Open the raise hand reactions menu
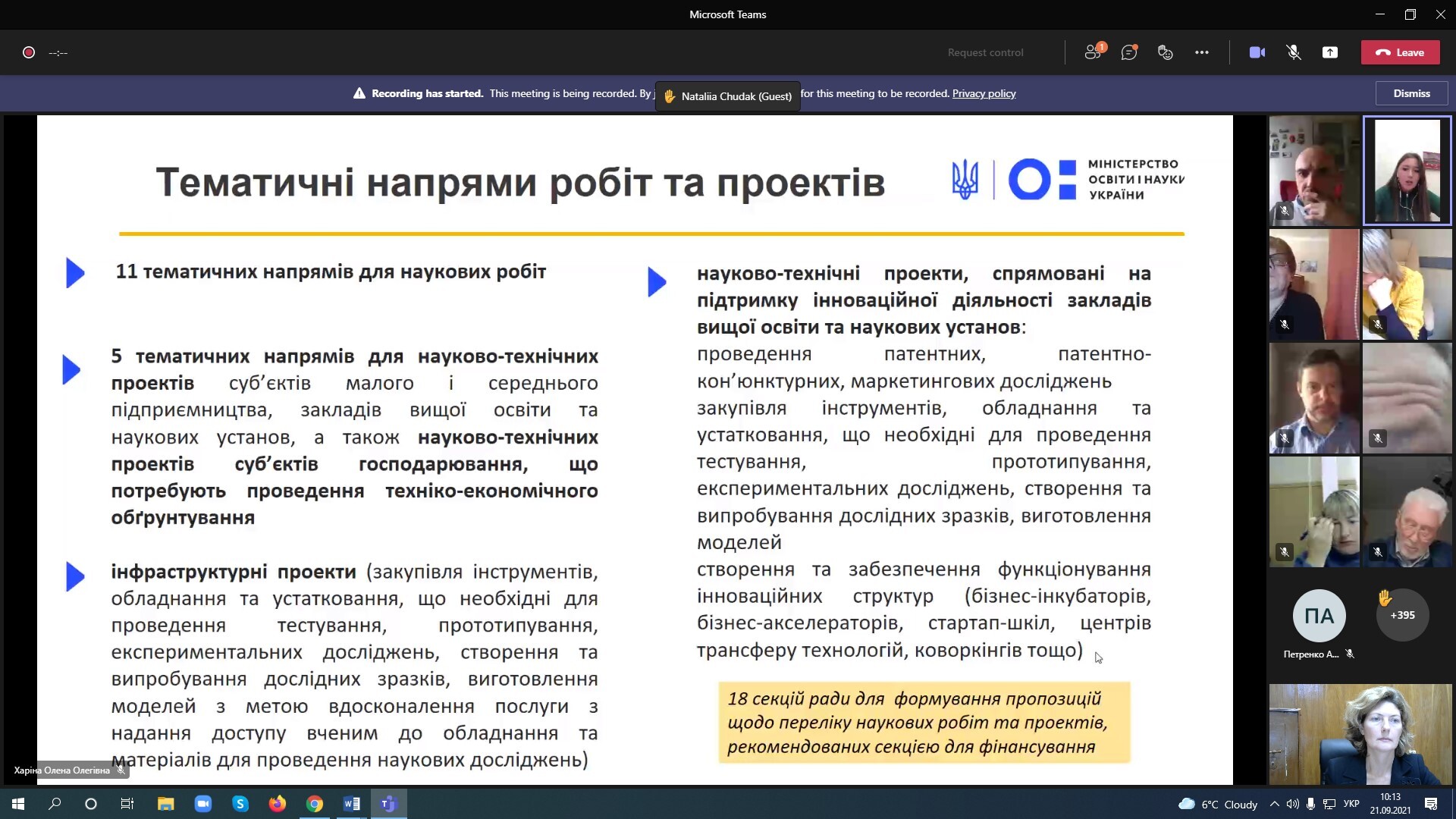Viewport: 1456px width, 819px height. 1166,52
